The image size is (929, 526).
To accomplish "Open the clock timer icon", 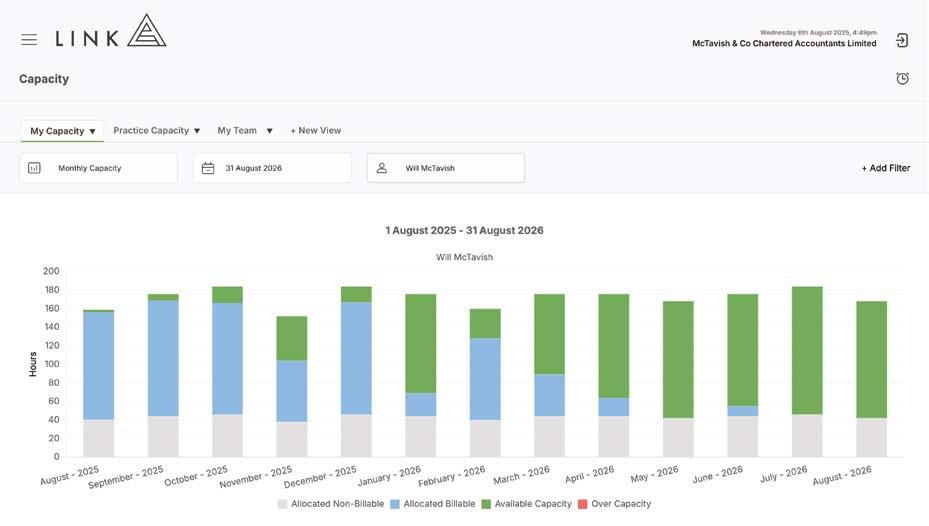I will 902,78.
